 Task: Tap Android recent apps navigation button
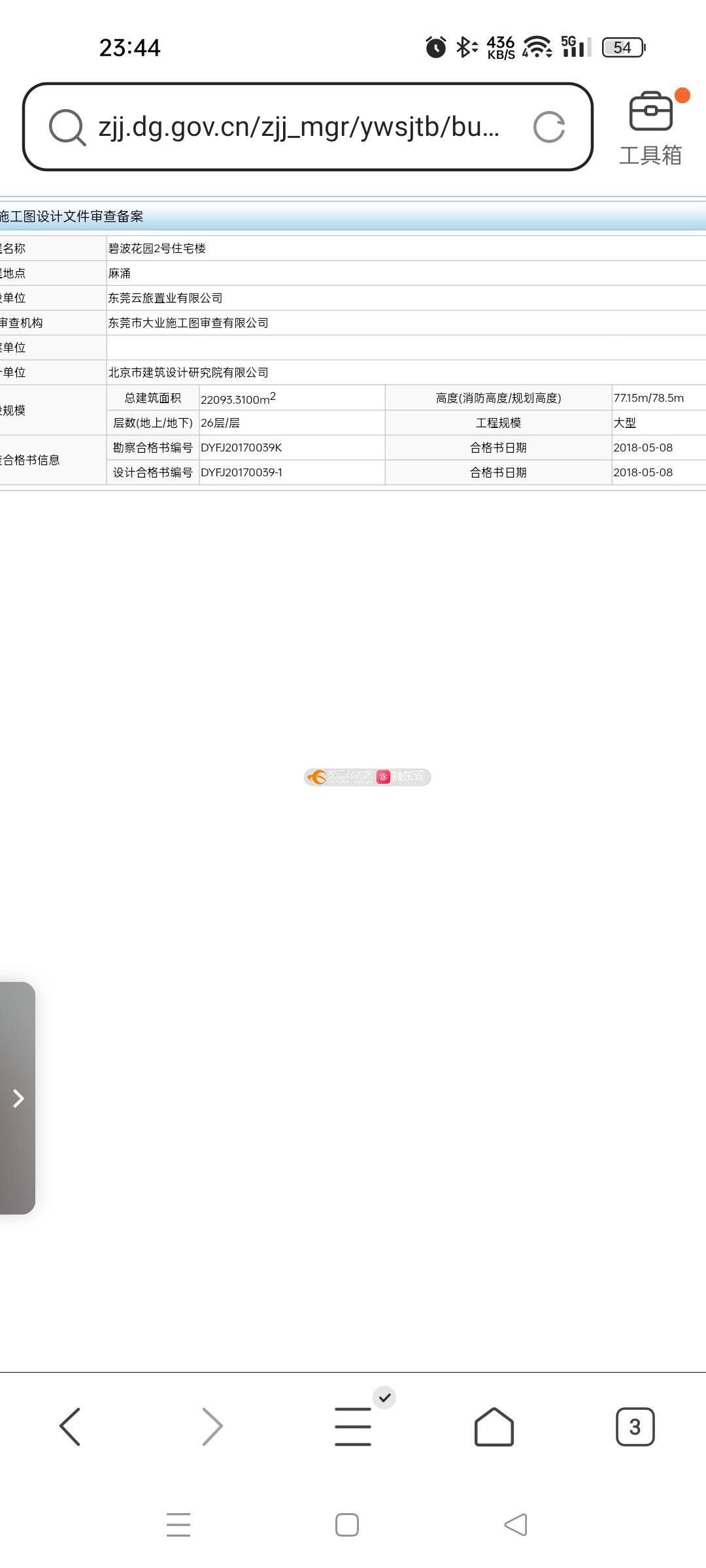click(178, 1525)
